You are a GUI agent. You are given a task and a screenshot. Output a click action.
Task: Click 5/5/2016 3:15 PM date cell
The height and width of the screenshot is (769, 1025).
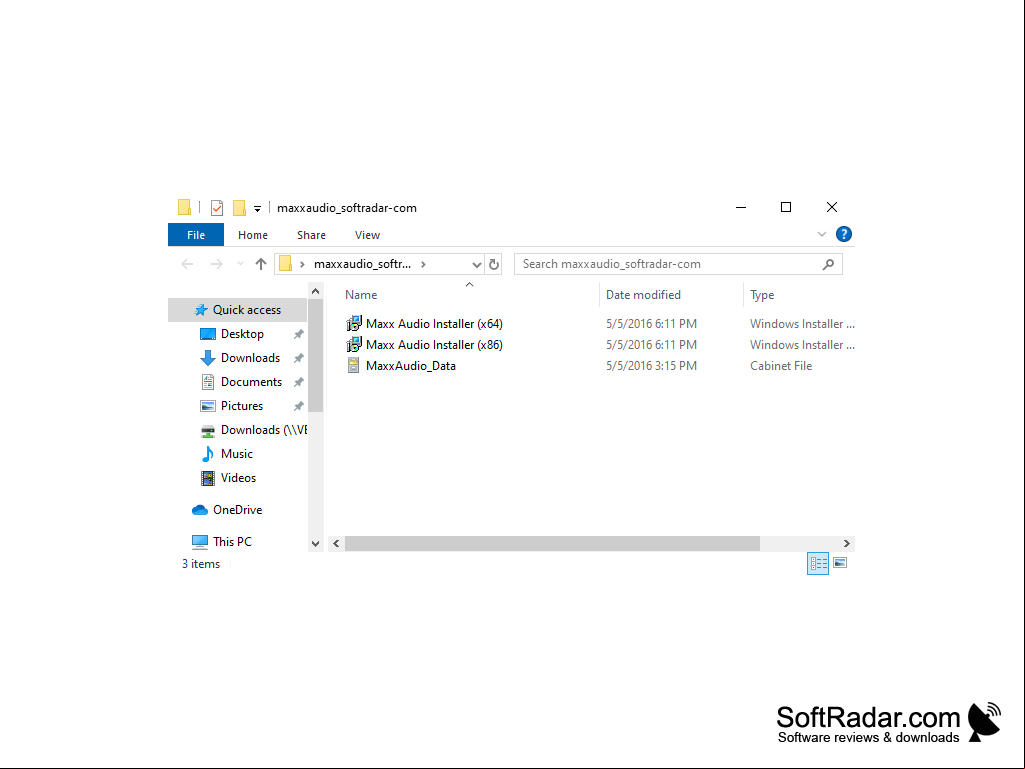pos(651,366)
